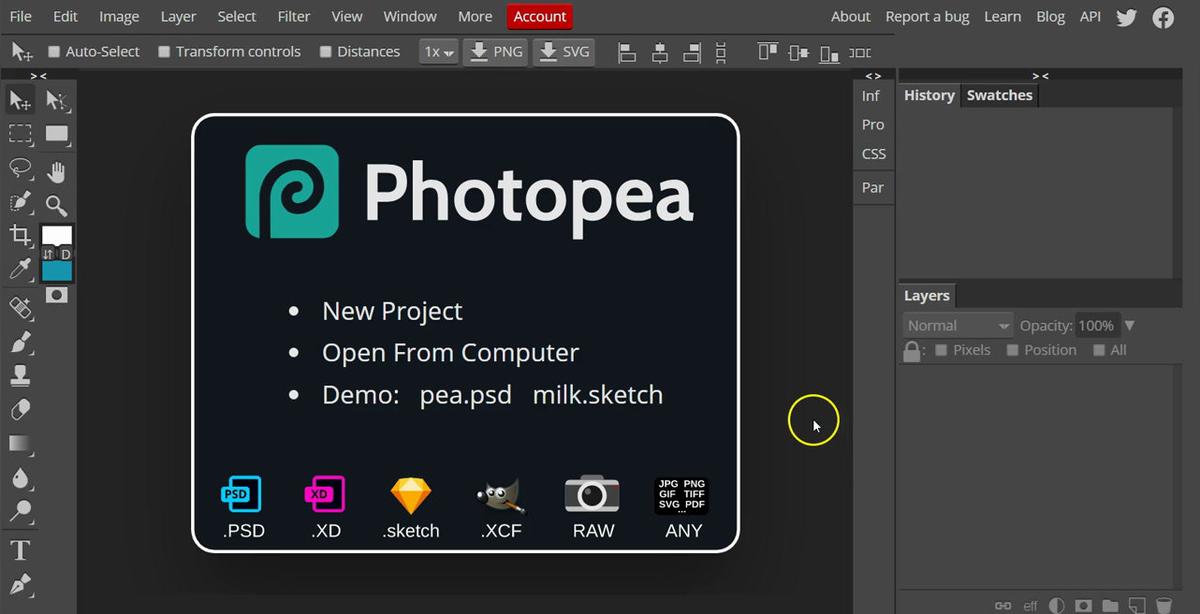This screenshot has height=614, width=1200.
Task: Select the Path Select arrow tool
Action: click(x=57, y=100)
